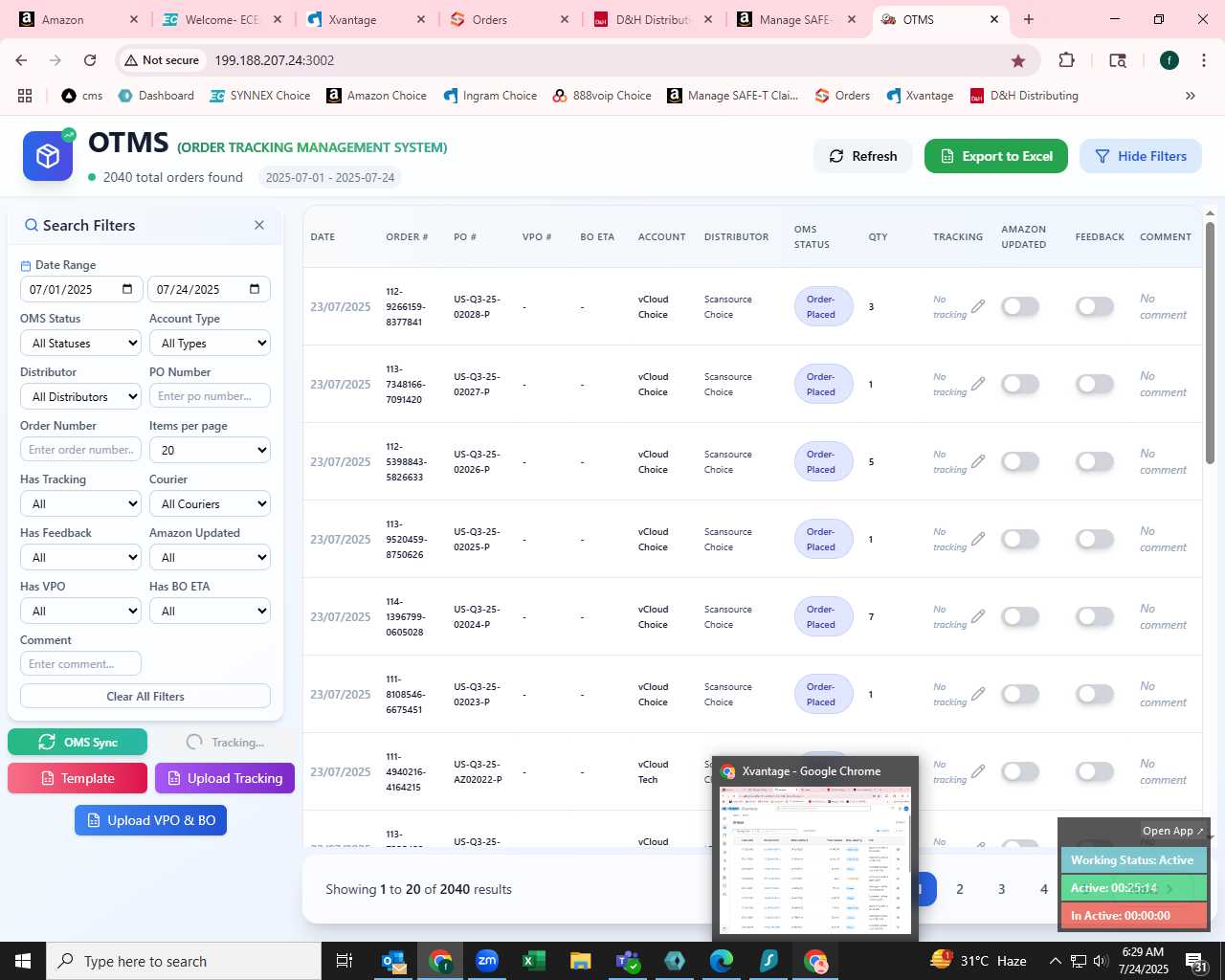
Task: Toggle Amazon Updated for order 113-9520459-8750626
Action: (x=1020, y=539)
